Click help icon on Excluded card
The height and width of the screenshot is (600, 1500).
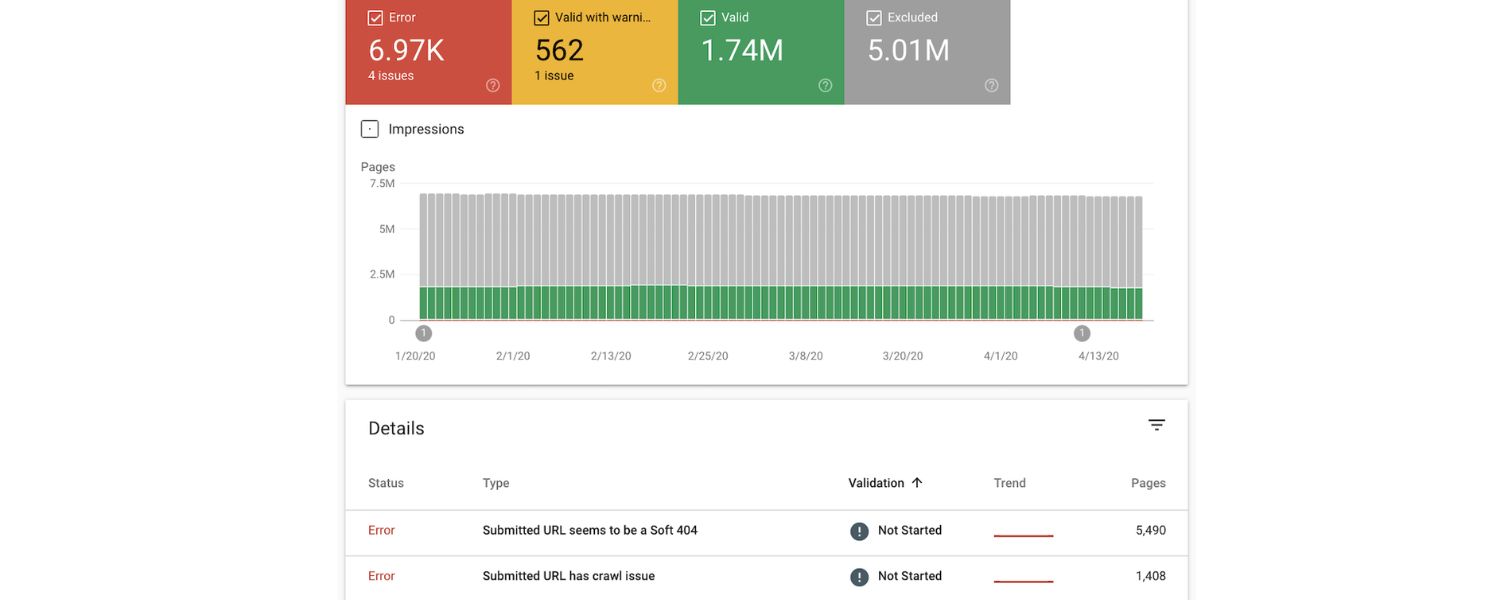click(991, 86)
